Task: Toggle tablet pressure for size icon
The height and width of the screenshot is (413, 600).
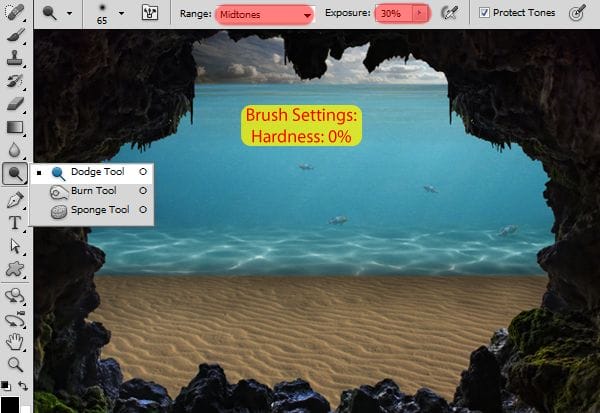Action: click(577, 13)
